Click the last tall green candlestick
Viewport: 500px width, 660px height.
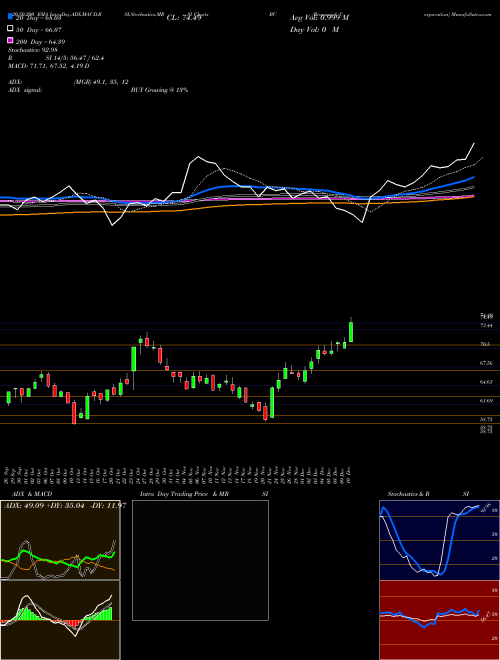(x=351, y=332)
